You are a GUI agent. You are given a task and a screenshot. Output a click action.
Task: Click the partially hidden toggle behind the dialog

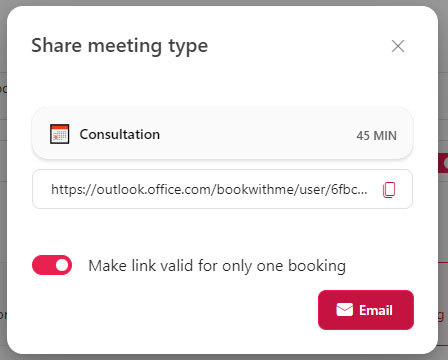(x=443, y=163)
